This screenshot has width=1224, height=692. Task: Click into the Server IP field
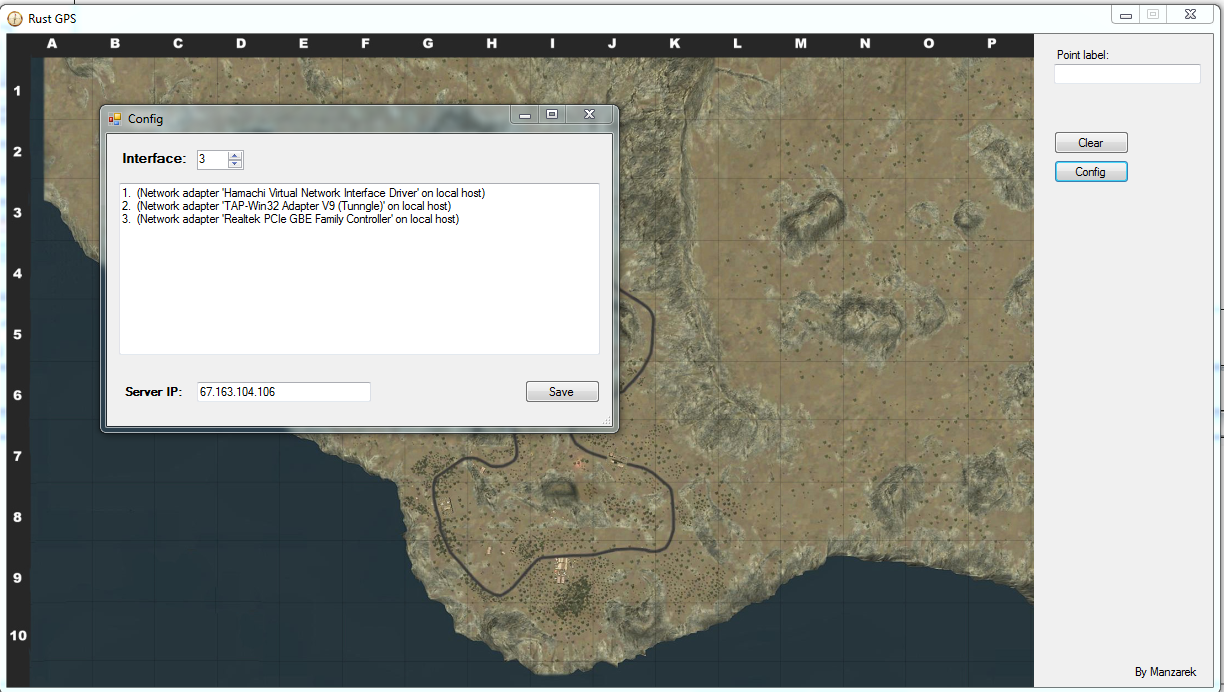pos(283,392)
